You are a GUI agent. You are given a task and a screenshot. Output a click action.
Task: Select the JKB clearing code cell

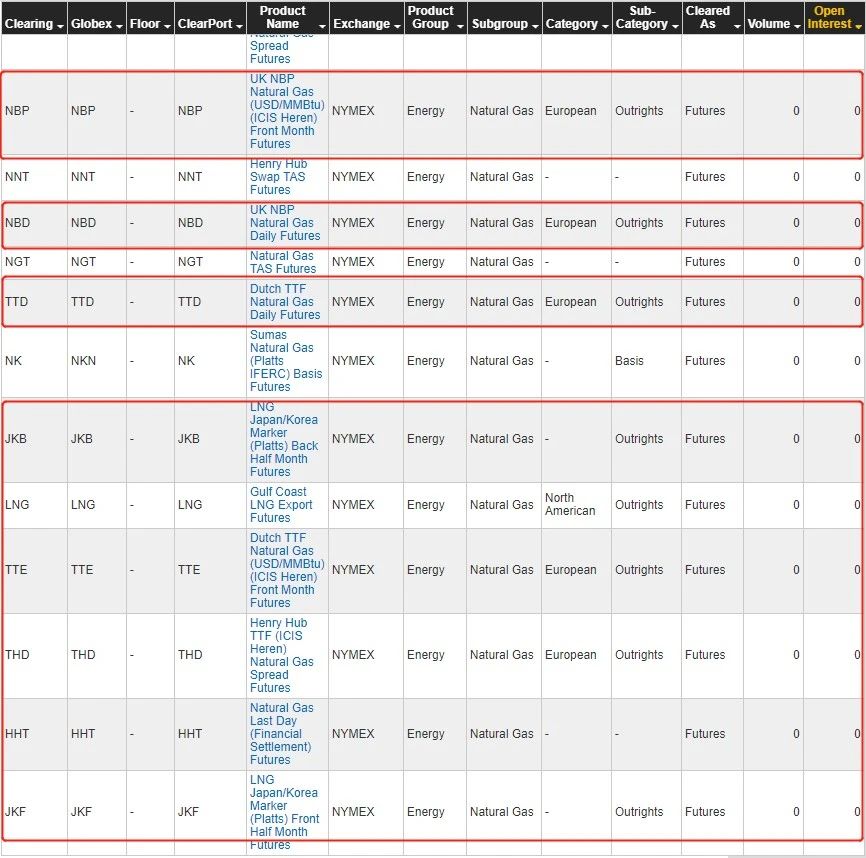tap(17, 439)
